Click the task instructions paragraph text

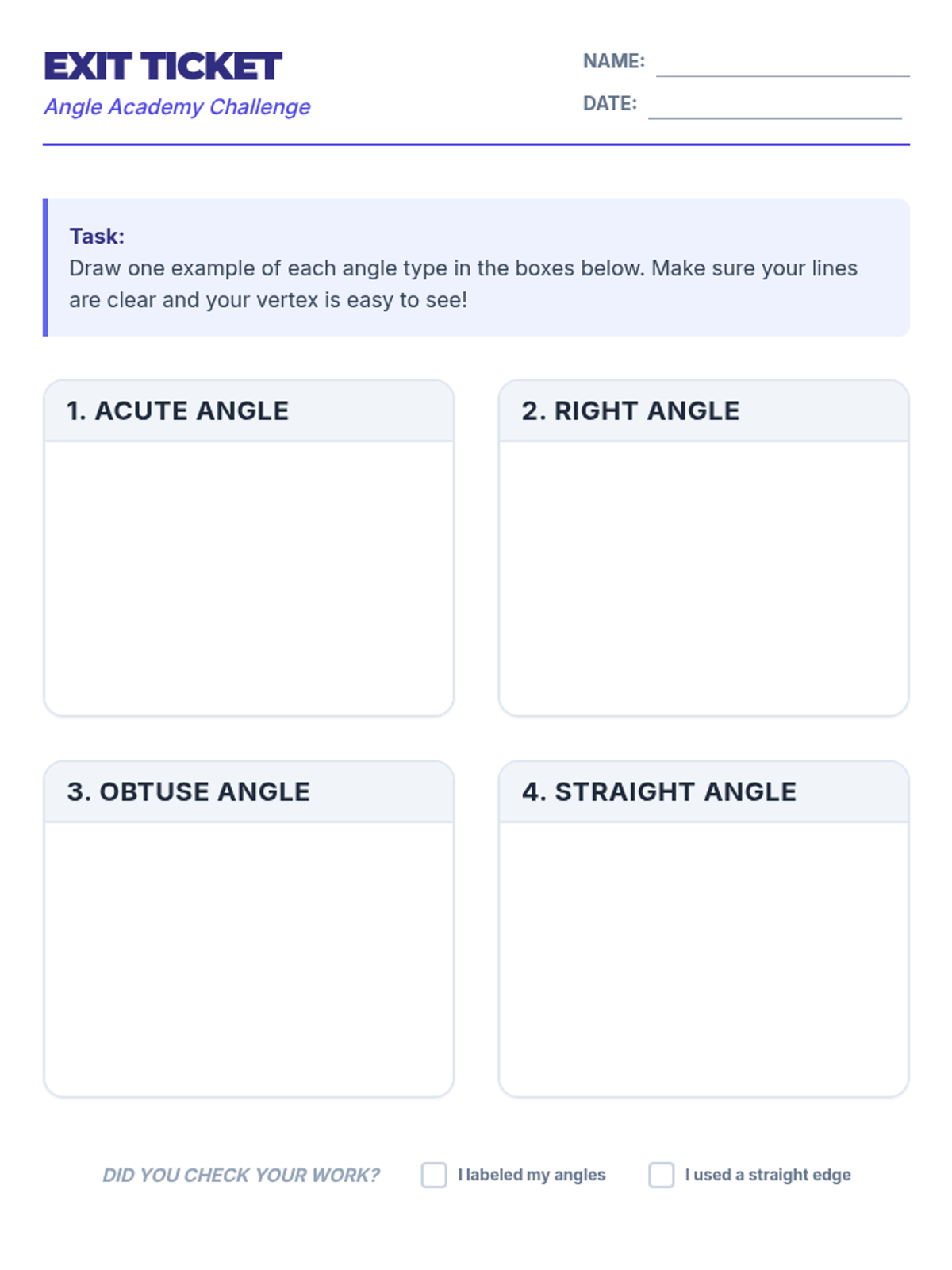click(x=463, y=284)
